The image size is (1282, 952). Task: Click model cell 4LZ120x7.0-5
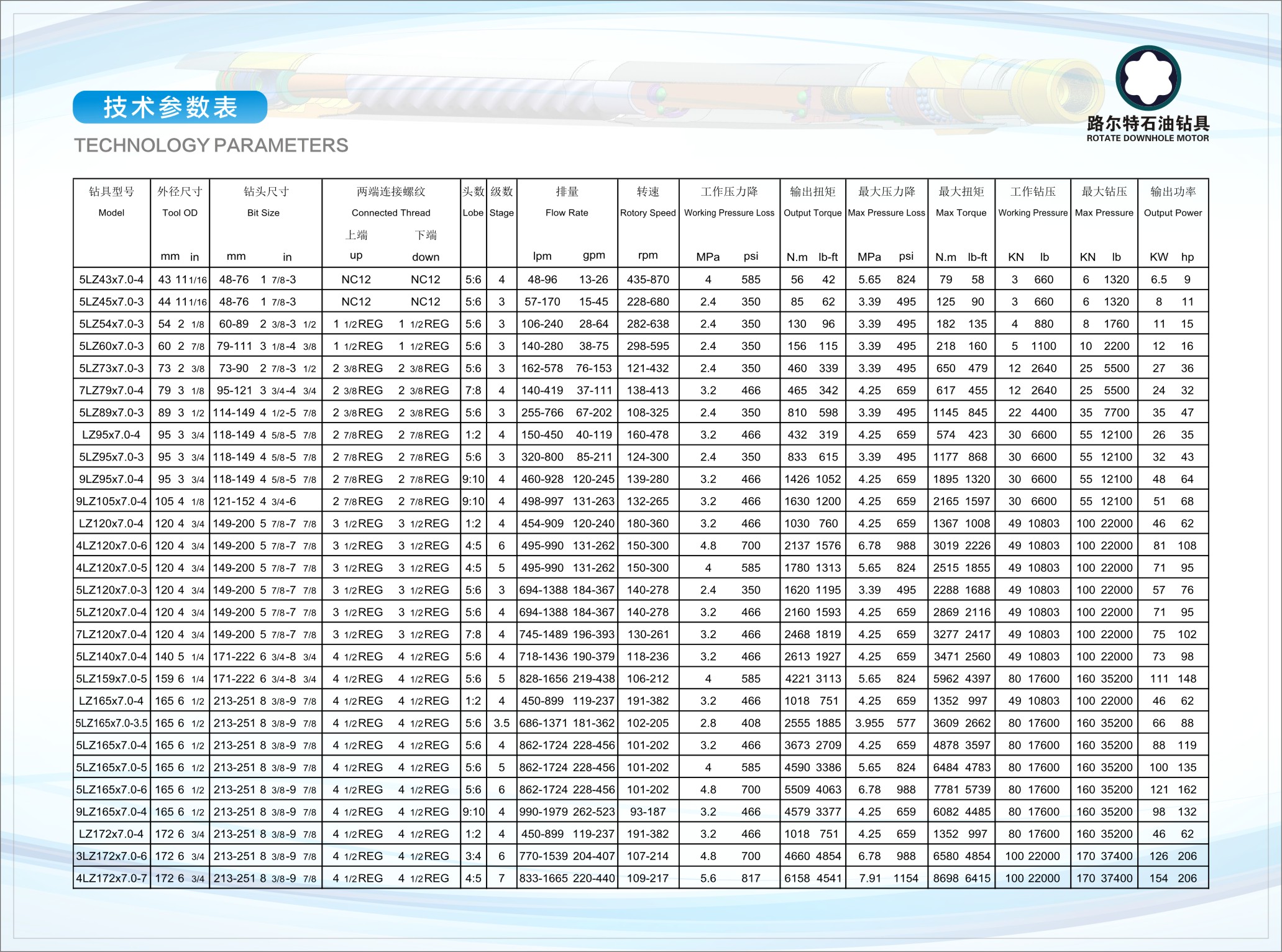pos(112,568)
